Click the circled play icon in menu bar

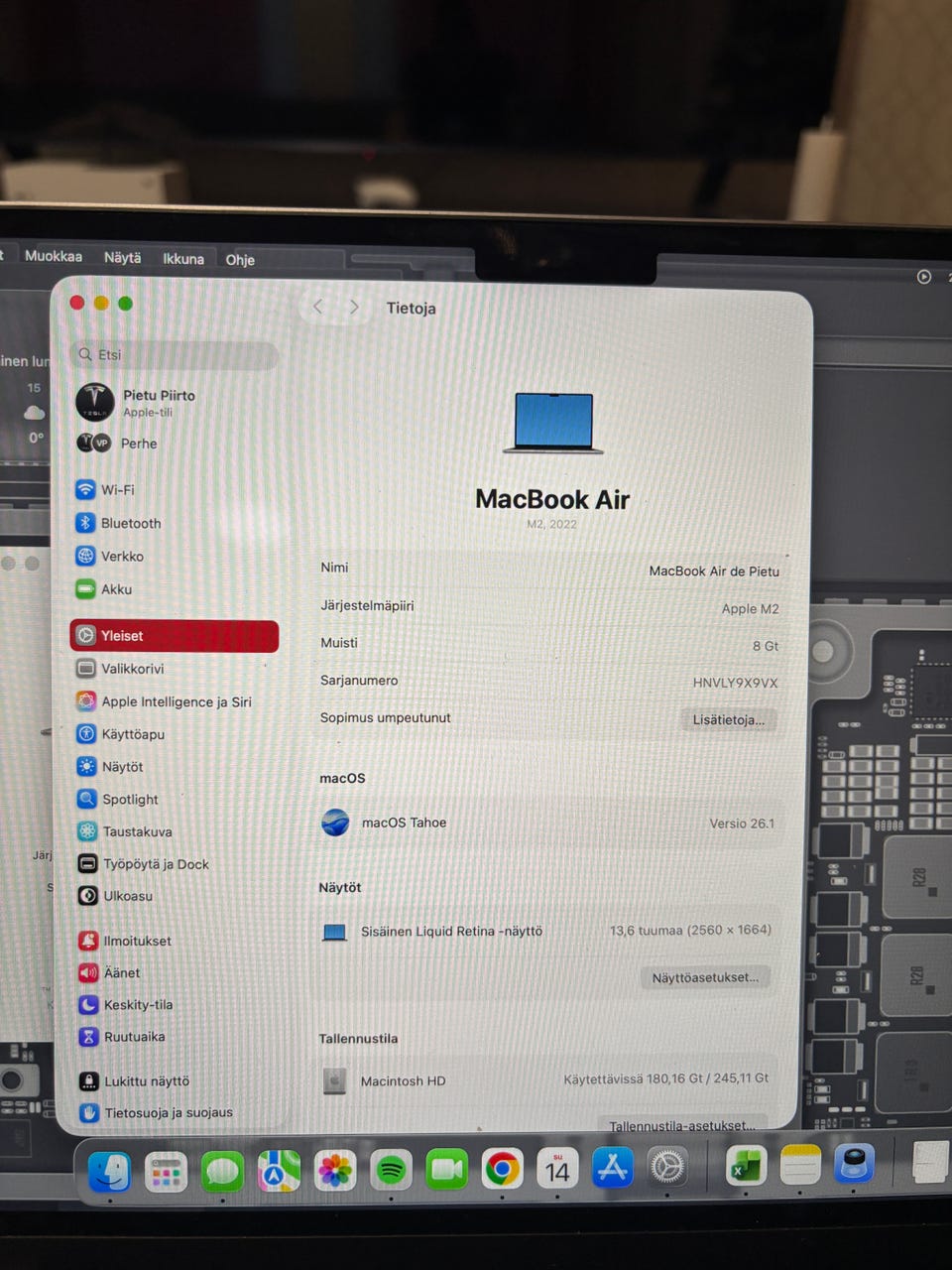pos(924,277)
